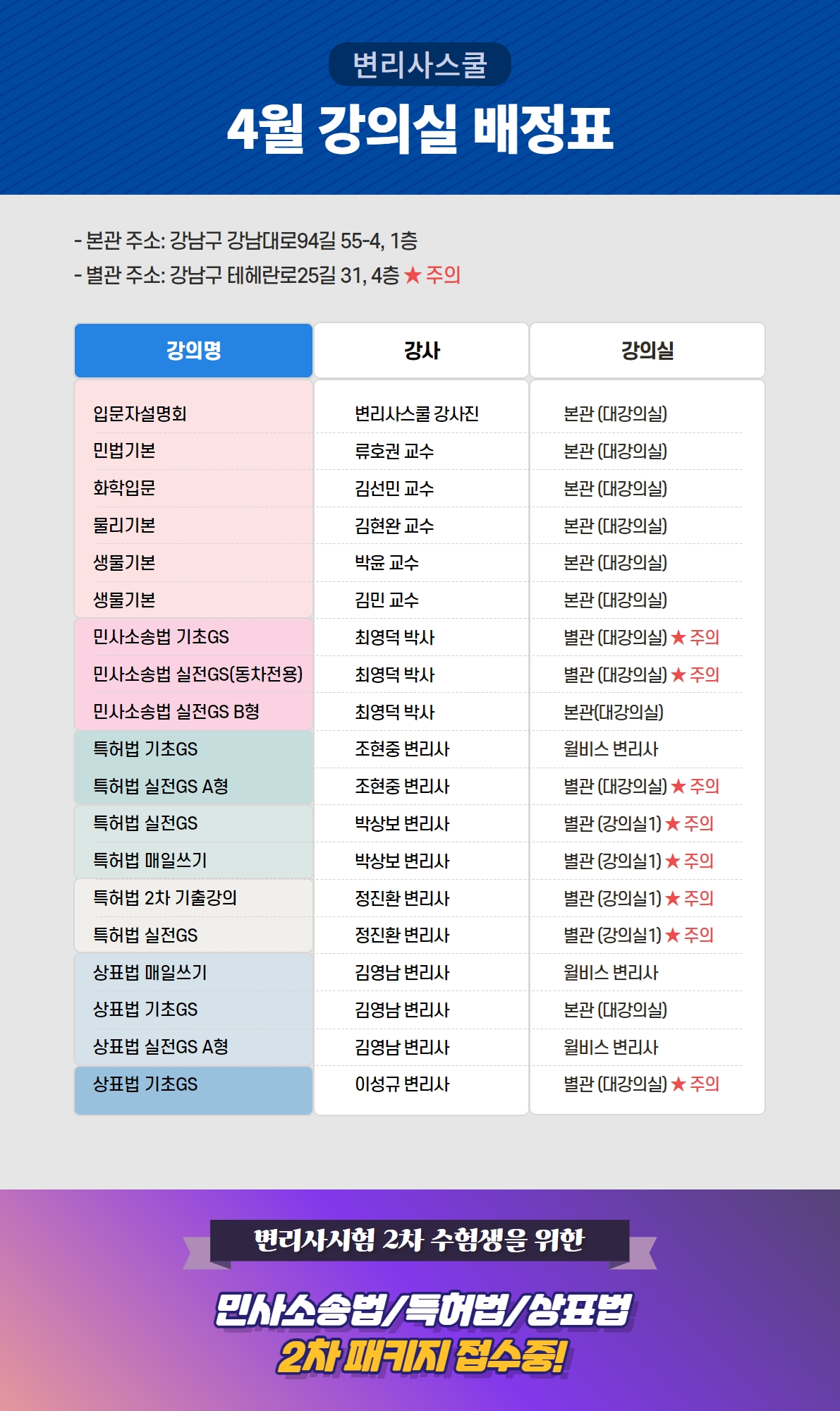Click star icon in 특허법 실전GS A형 row
Screen dimensions: 840x1411
[678, 786]
